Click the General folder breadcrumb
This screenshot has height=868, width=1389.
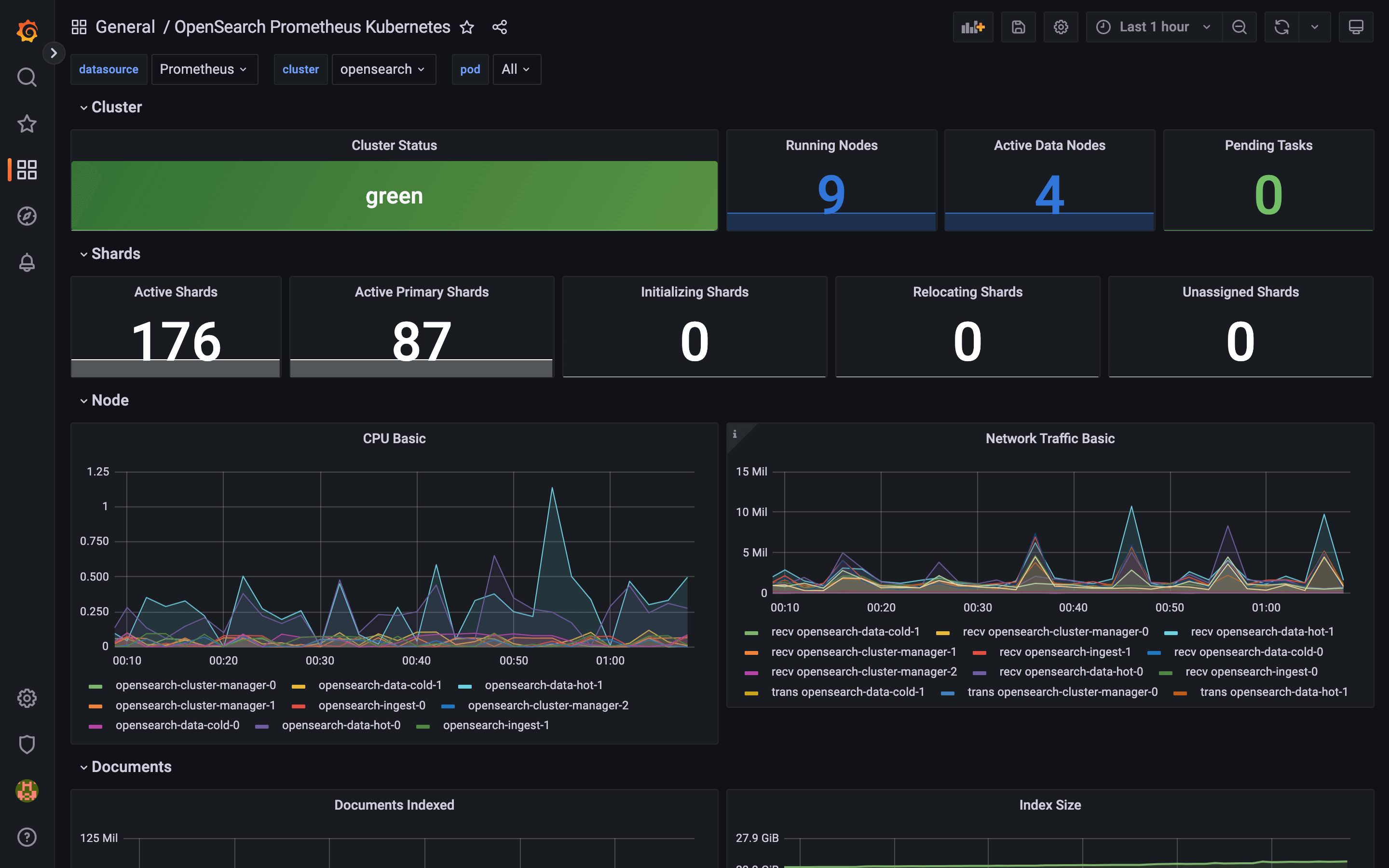pos(124,27)
